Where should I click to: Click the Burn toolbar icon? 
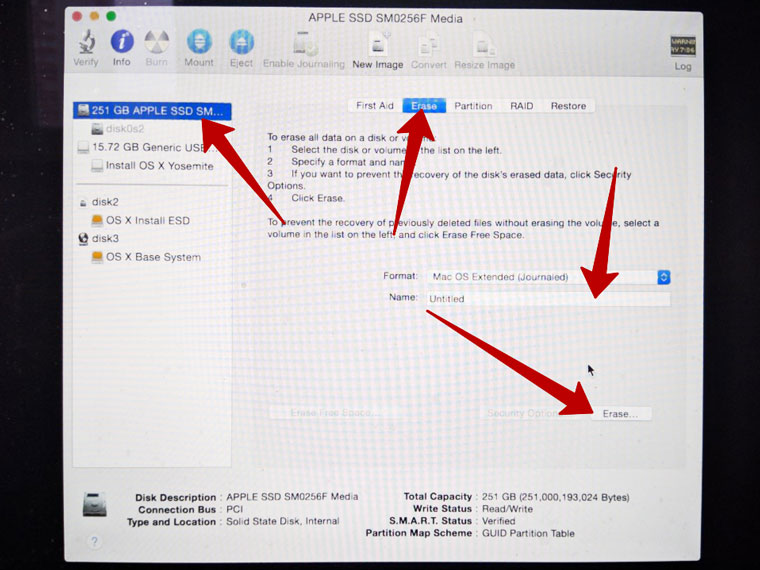(157, 42)
